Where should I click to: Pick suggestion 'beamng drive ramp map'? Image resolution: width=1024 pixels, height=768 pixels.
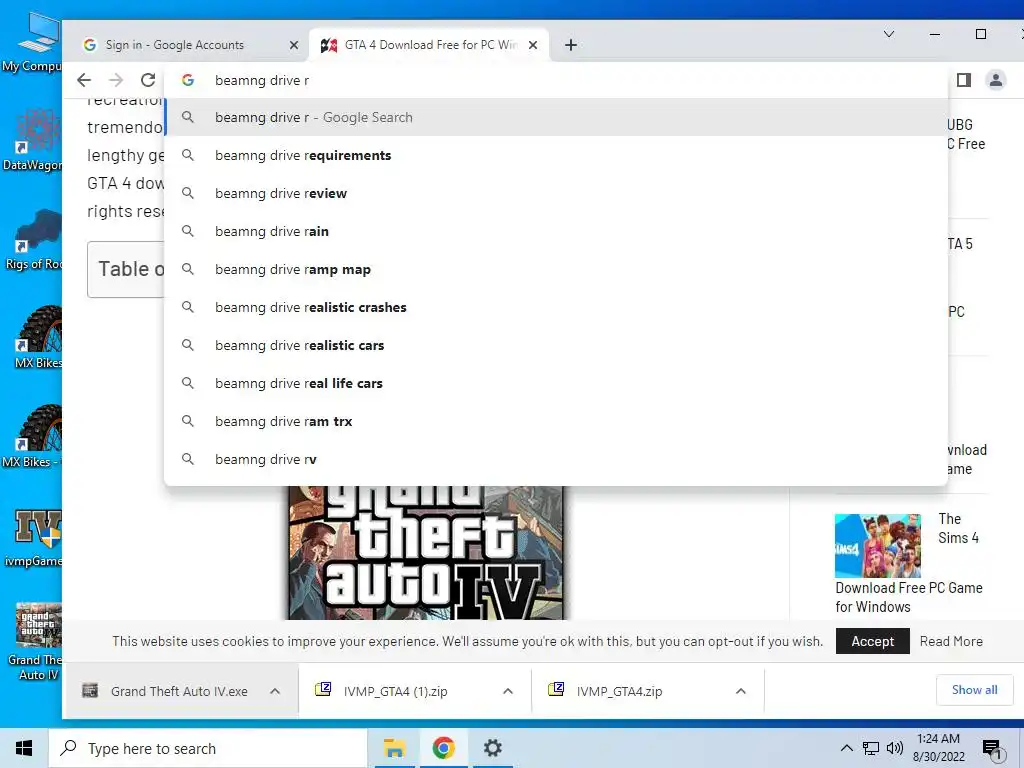coord(556,269)
